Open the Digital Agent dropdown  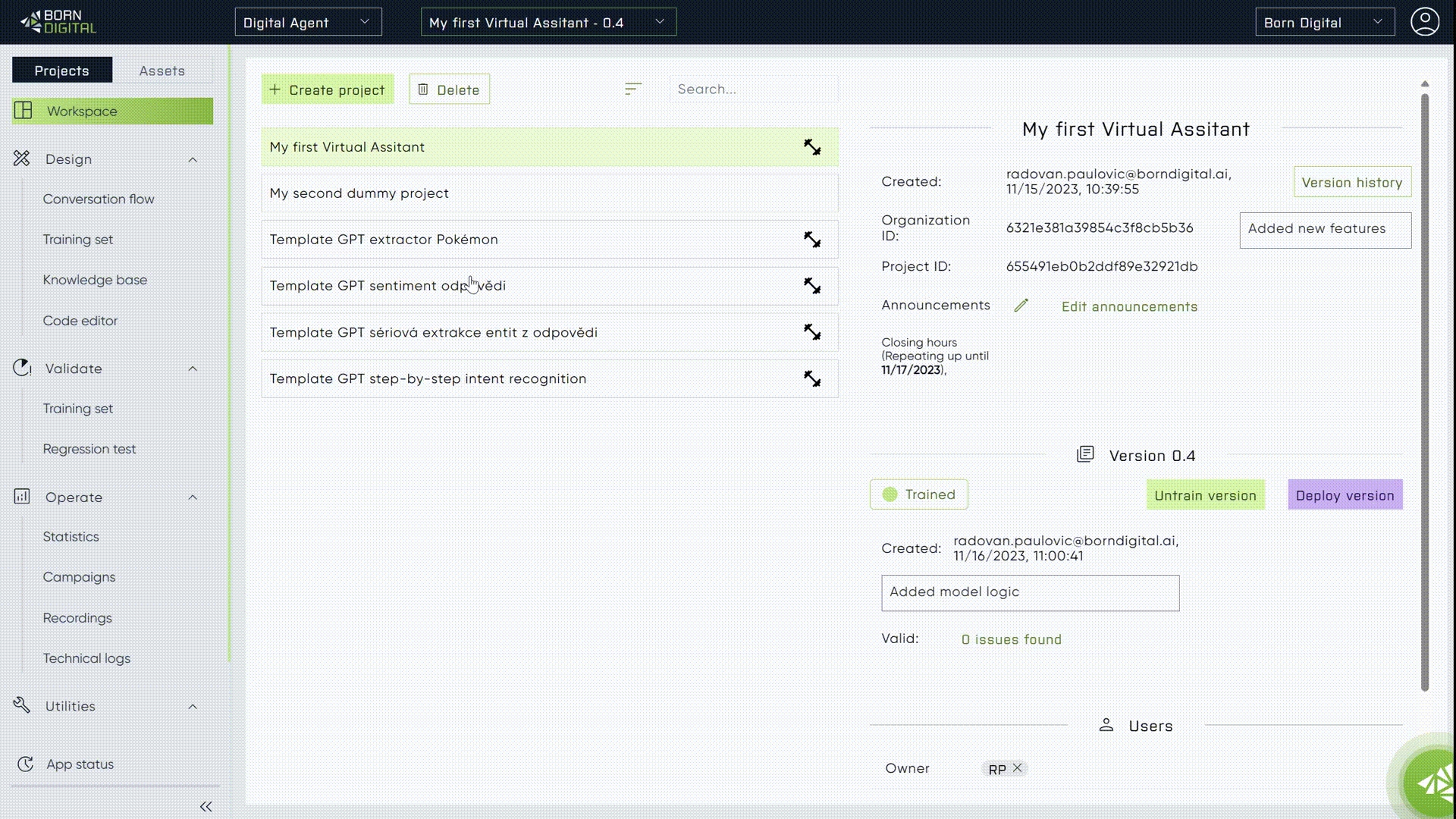point(308,23)
